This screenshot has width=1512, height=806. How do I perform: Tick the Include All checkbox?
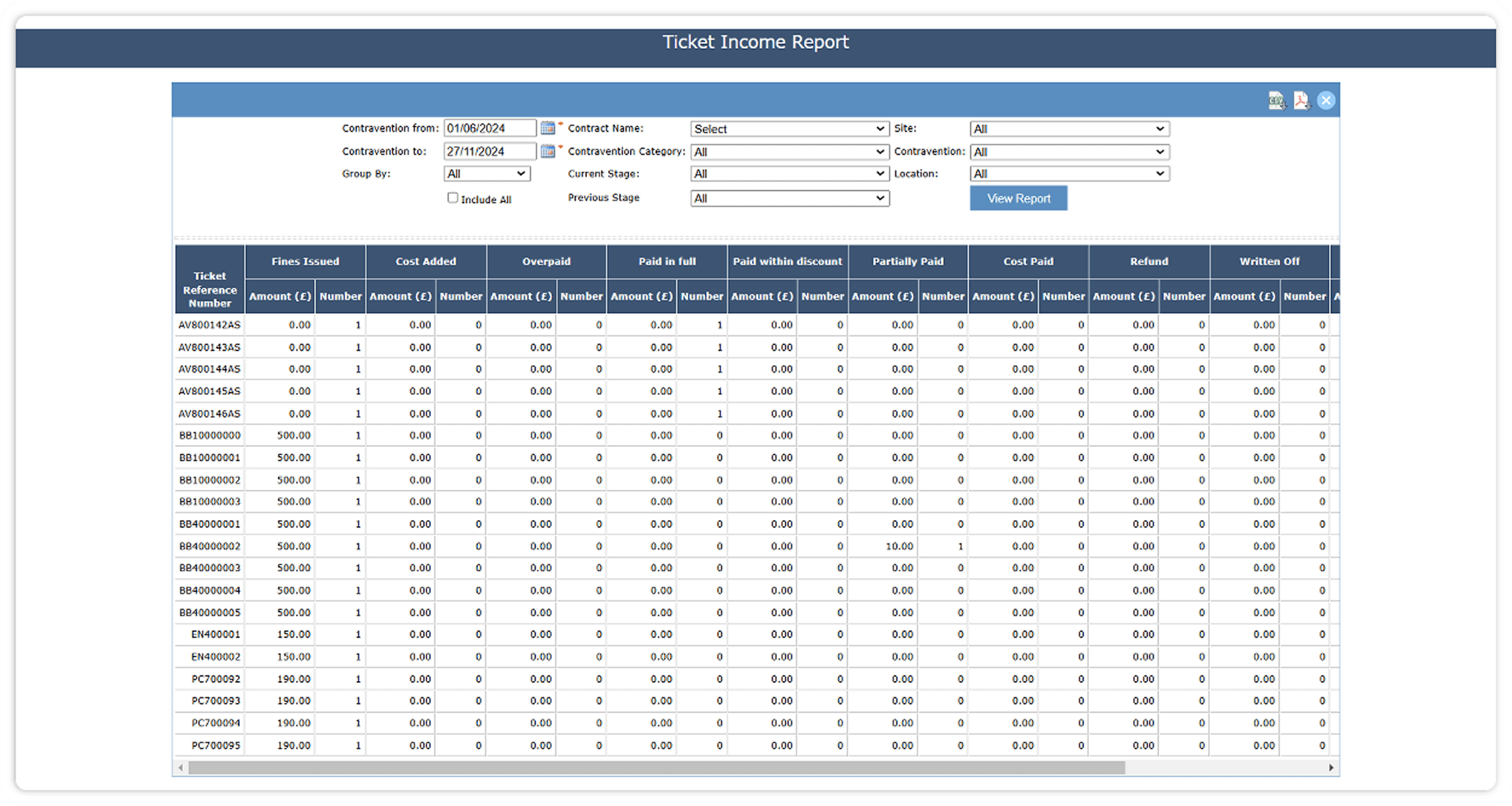(452, 198)
